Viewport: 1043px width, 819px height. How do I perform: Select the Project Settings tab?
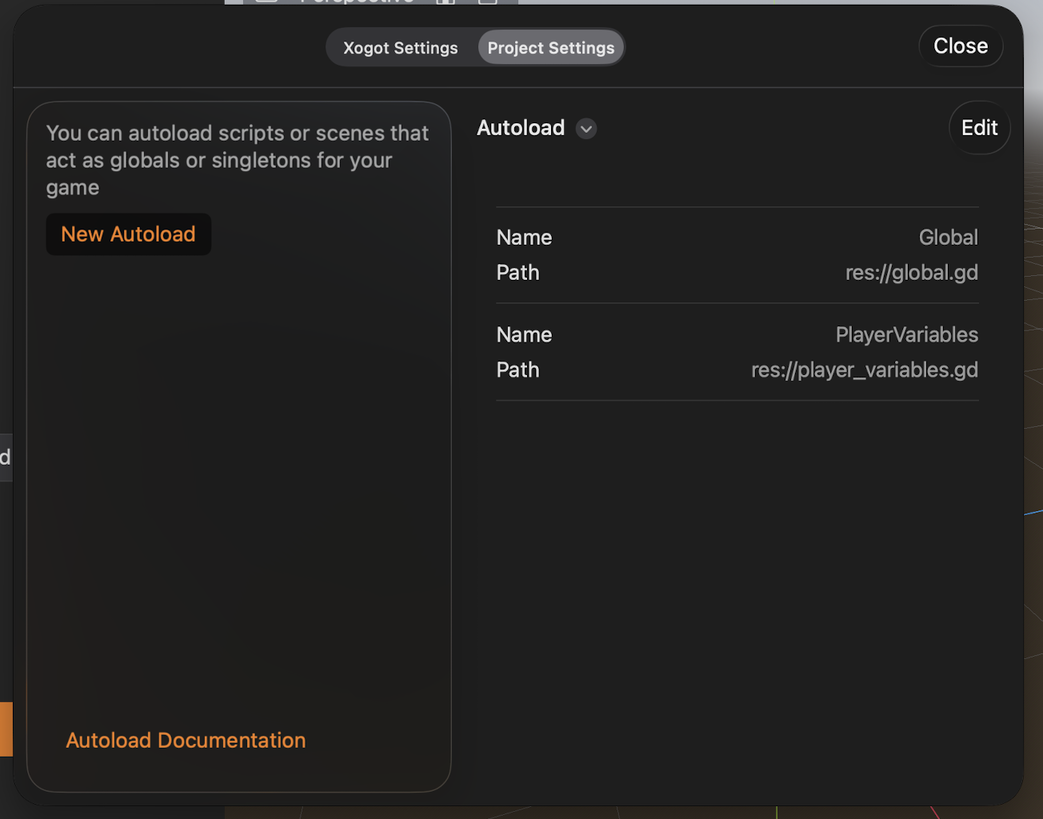(x=551, y=48)
